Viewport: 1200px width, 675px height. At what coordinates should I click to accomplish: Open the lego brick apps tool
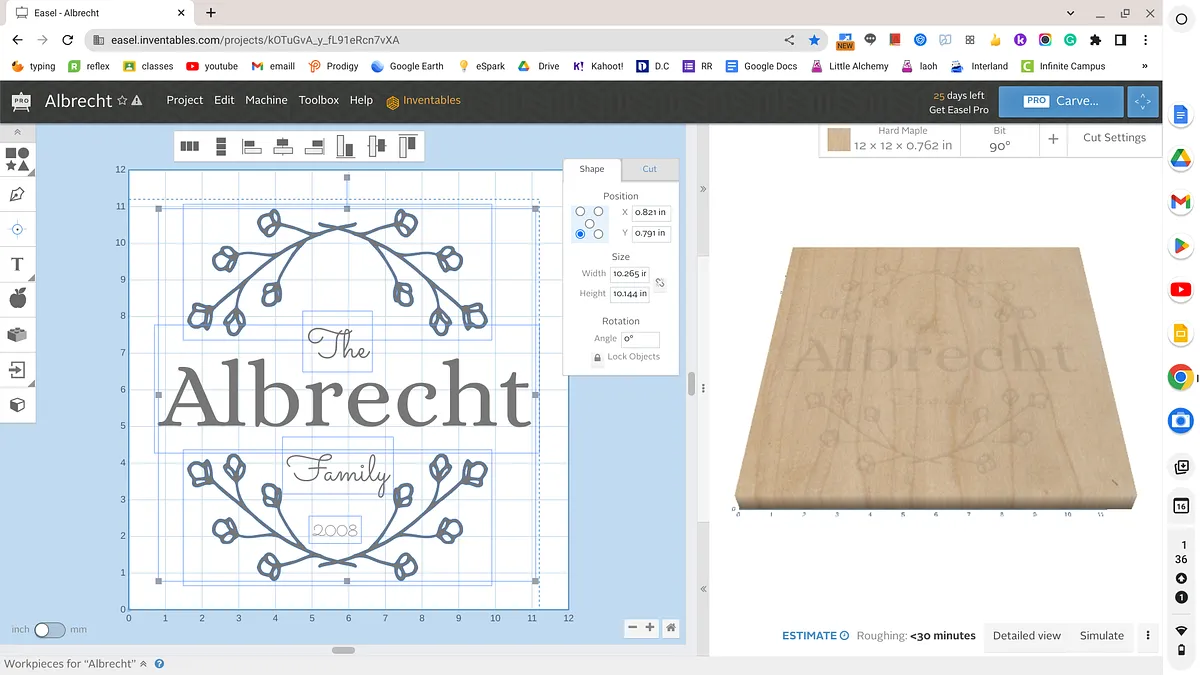pos(17,335)
